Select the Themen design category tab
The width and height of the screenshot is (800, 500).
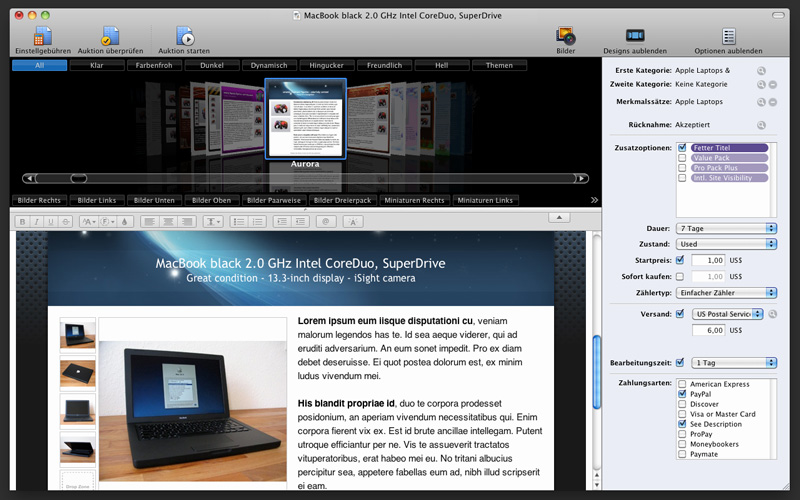coord(499,65)
